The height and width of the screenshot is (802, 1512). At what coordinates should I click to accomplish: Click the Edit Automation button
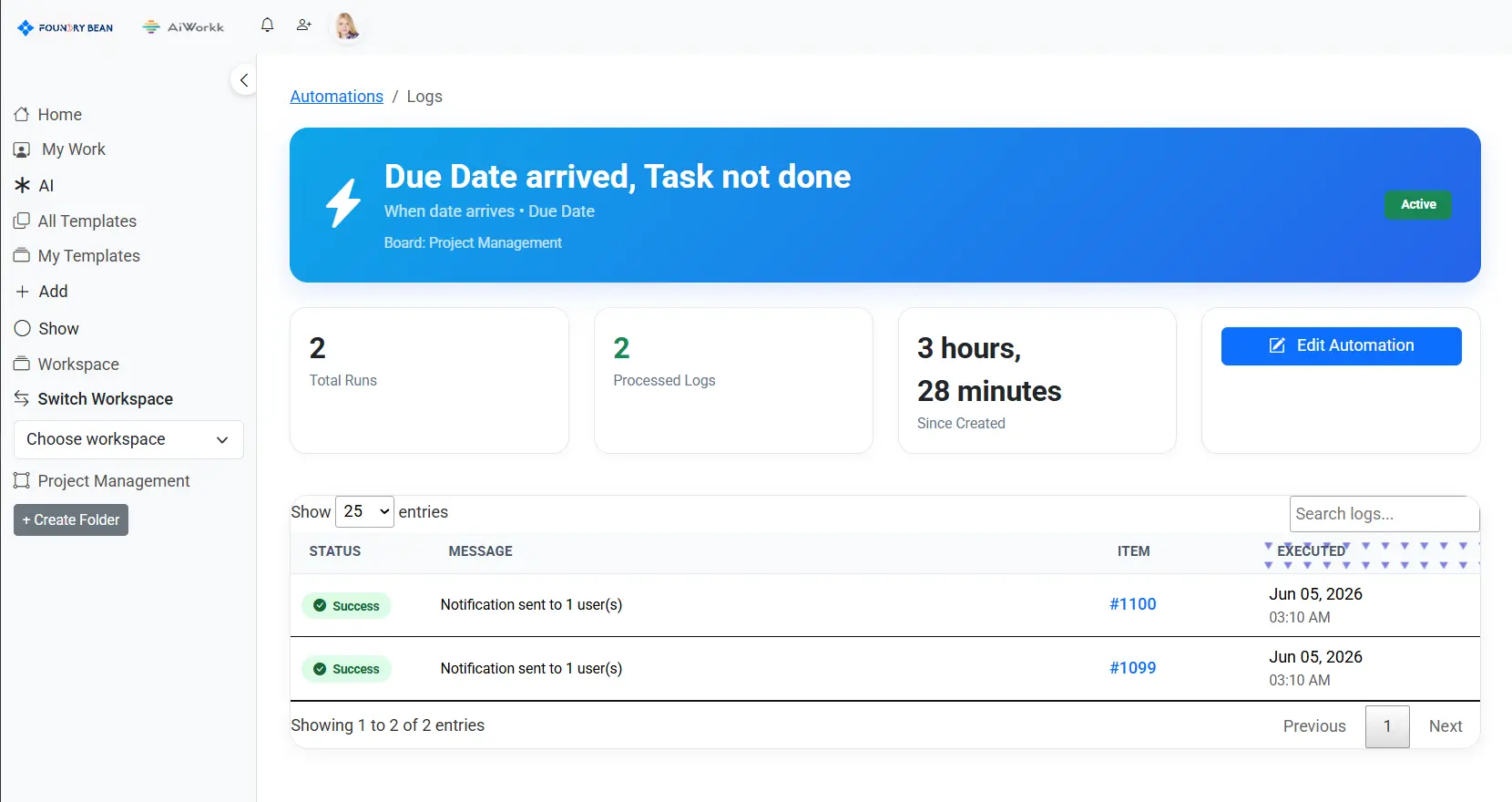(1341, 346)
